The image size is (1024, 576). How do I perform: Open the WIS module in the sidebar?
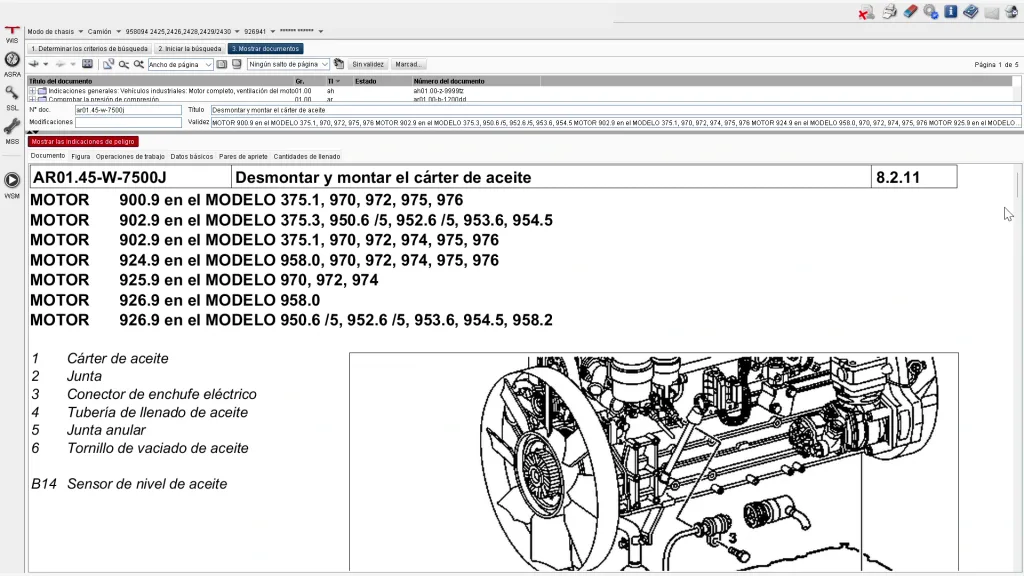point(12,35)
